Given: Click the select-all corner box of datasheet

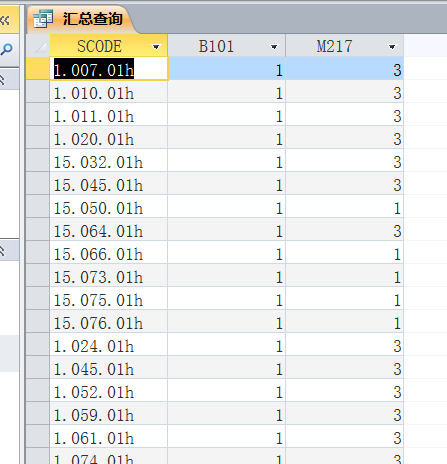Looking at the screenshot, I should 38,46.
